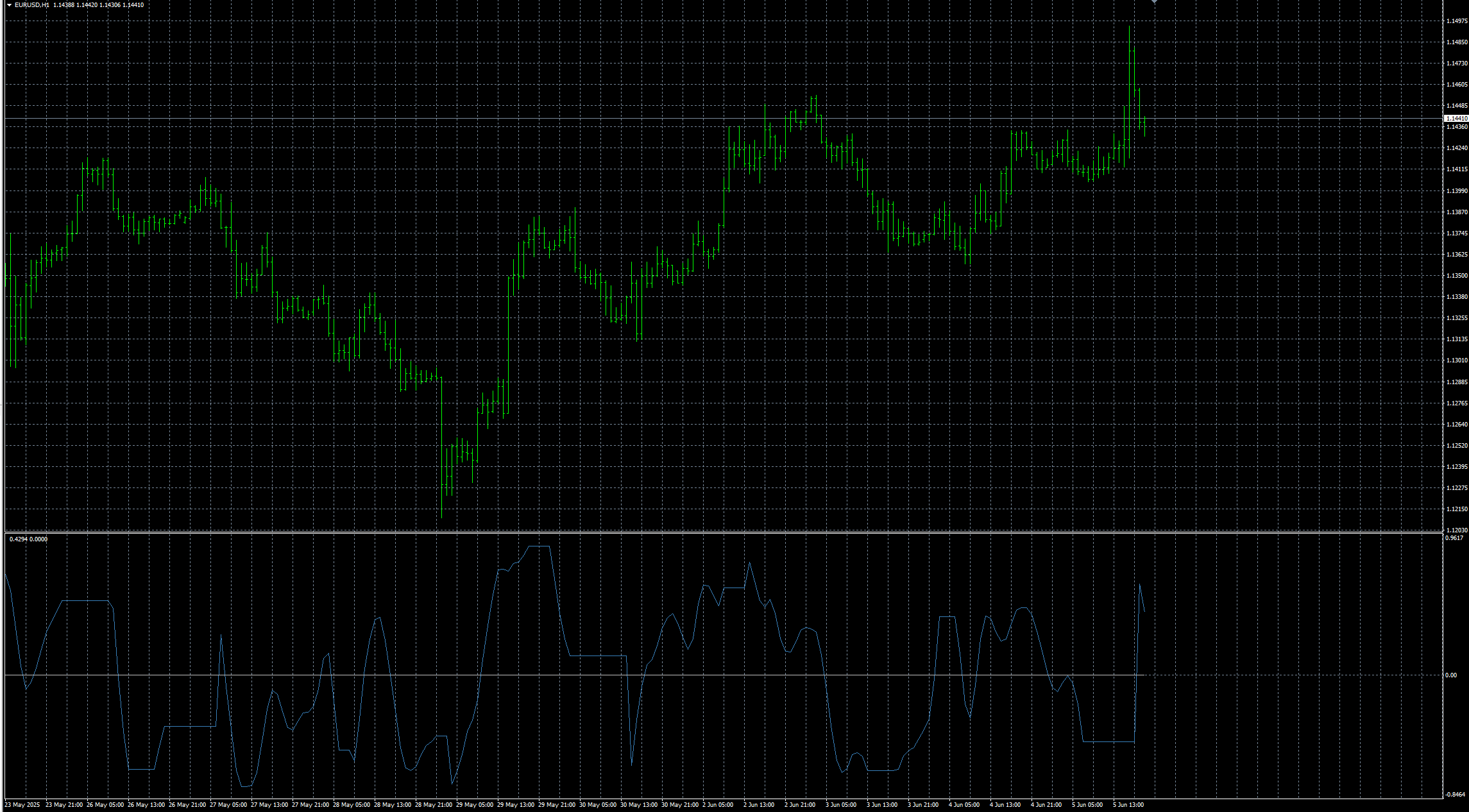Image resolution: width=1469 pixels, height=812 pixels.
Task: Click the 4 Jun 21:00 time label
Action: click(1046, 805)
